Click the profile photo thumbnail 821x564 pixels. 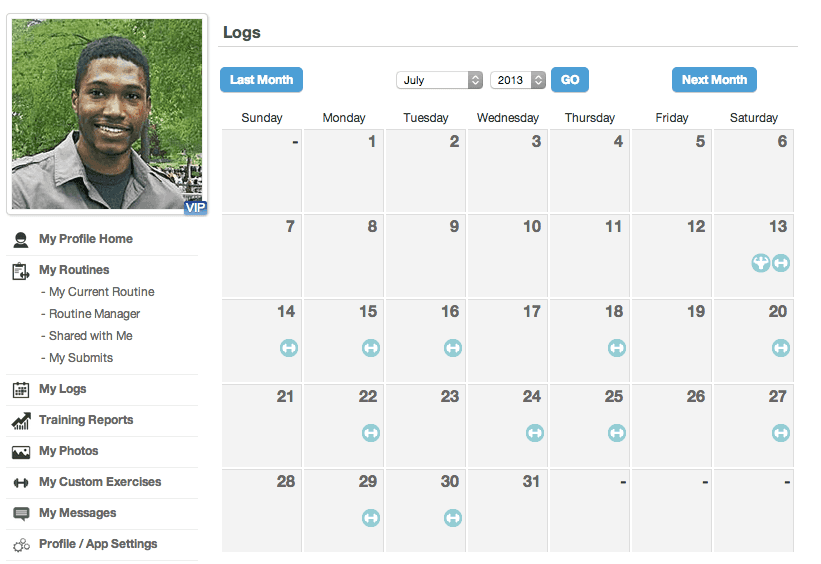[x=107, y=114]
